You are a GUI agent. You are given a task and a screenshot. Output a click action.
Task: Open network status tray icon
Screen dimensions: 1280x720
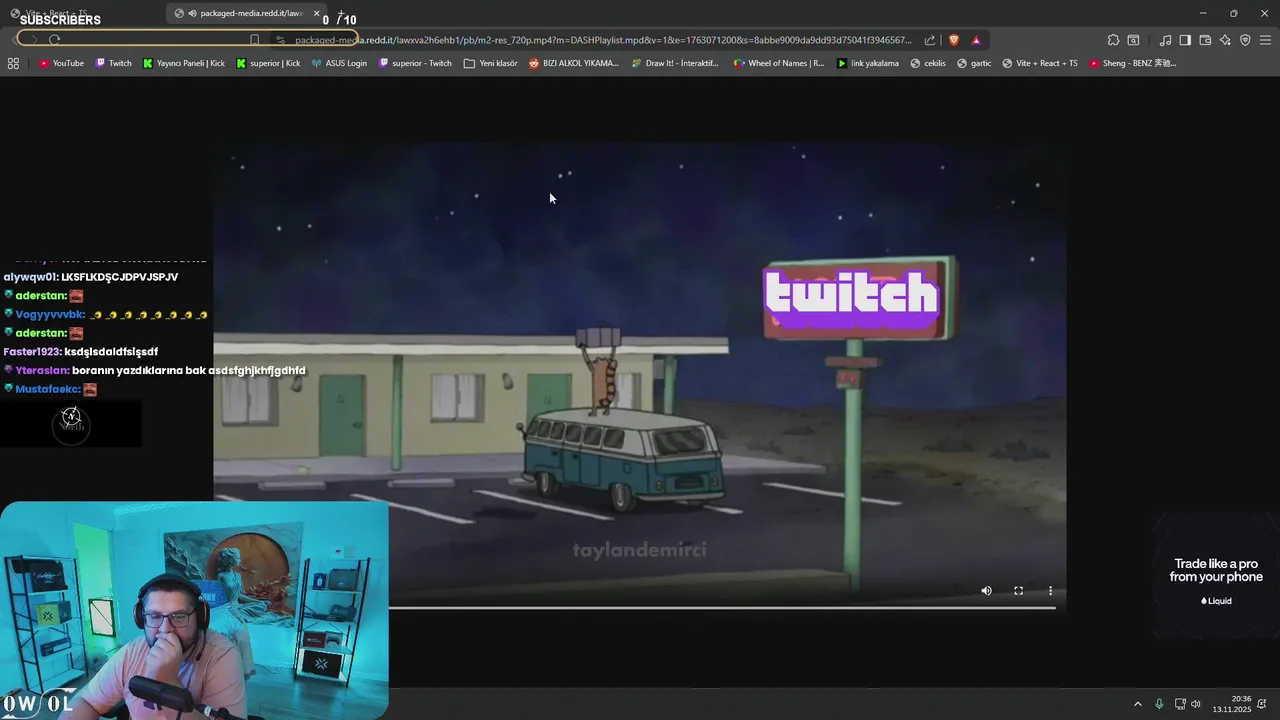1180,704
